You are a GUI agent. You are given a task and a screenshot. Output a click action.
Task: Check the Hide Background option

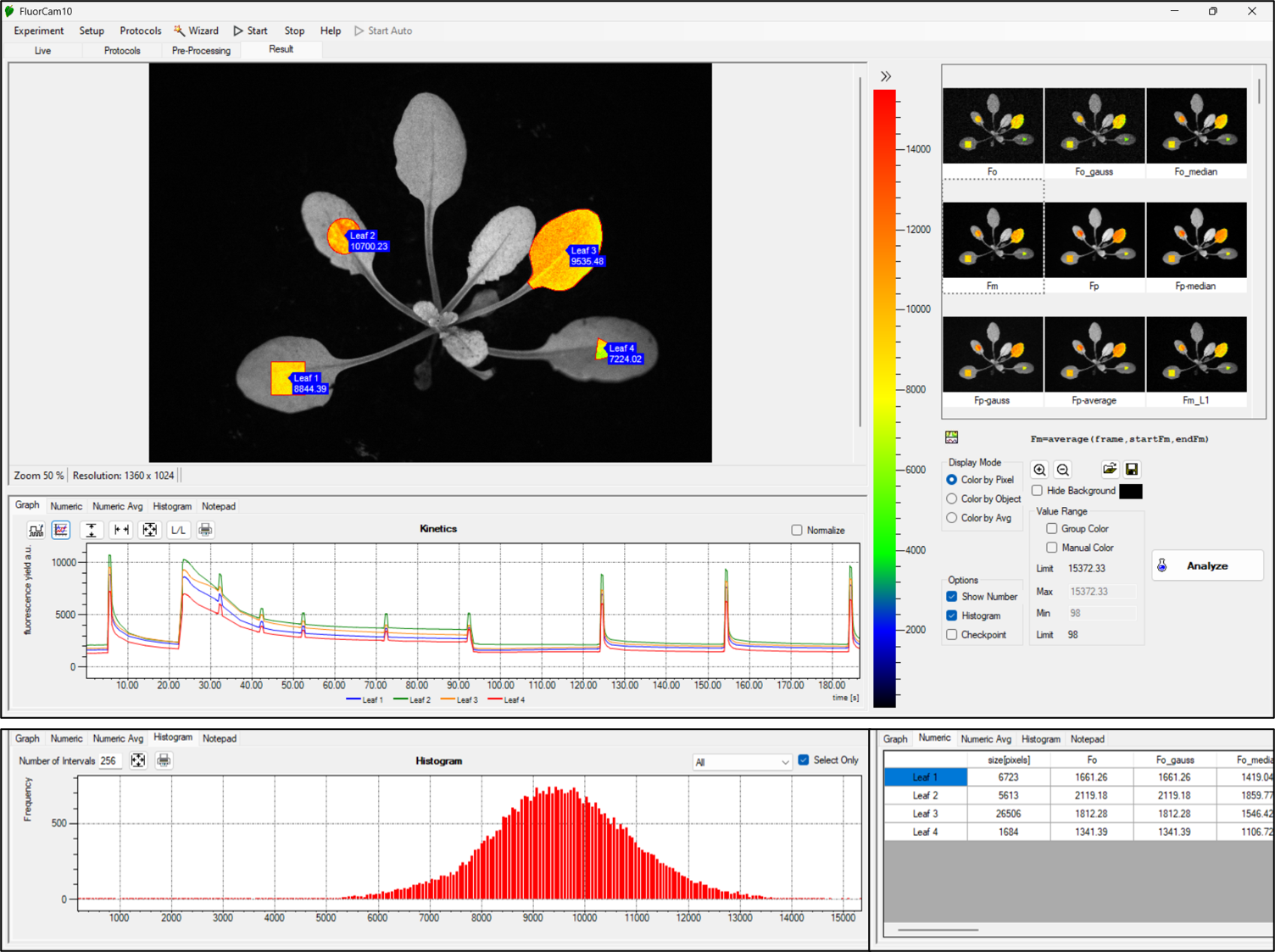1037,490
